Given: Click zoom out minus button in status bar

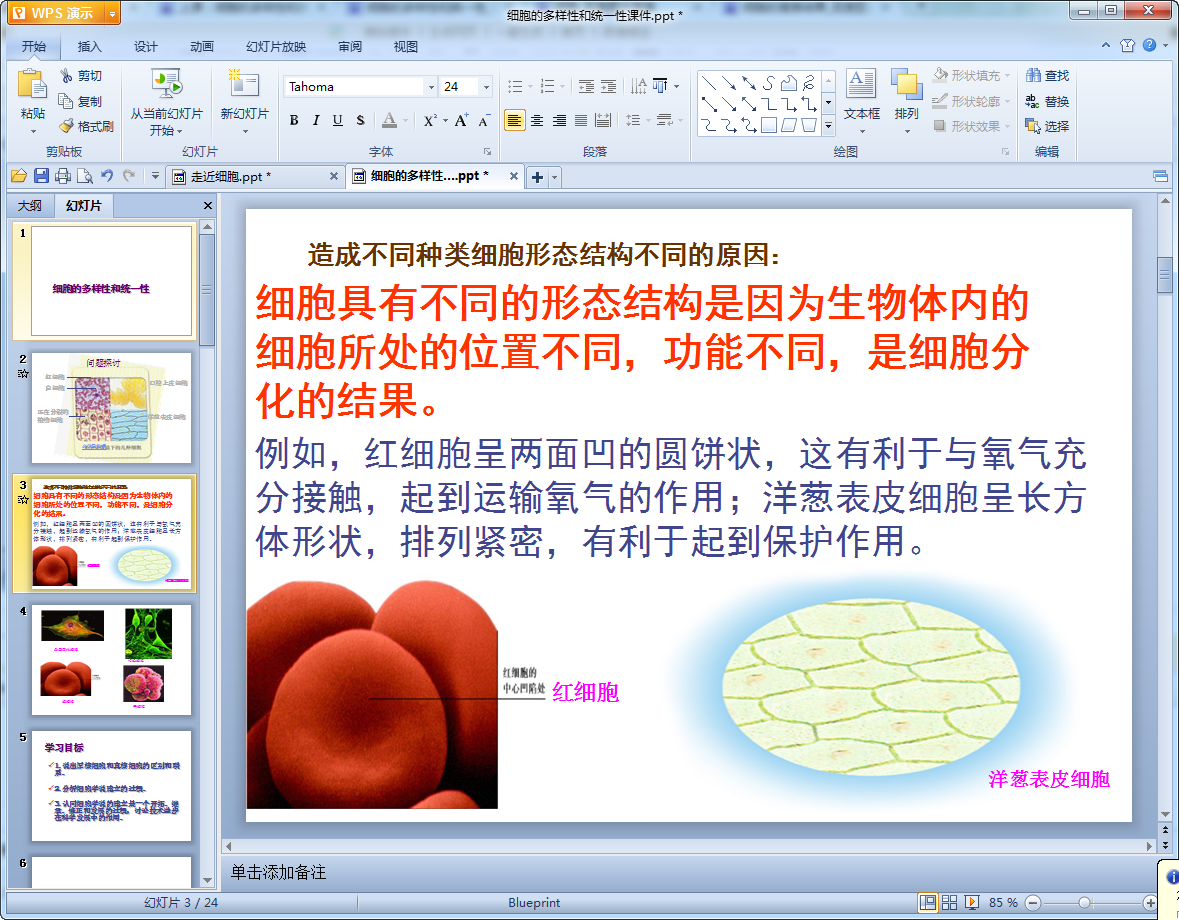Looking at the screenshot, I should 1033,903.
